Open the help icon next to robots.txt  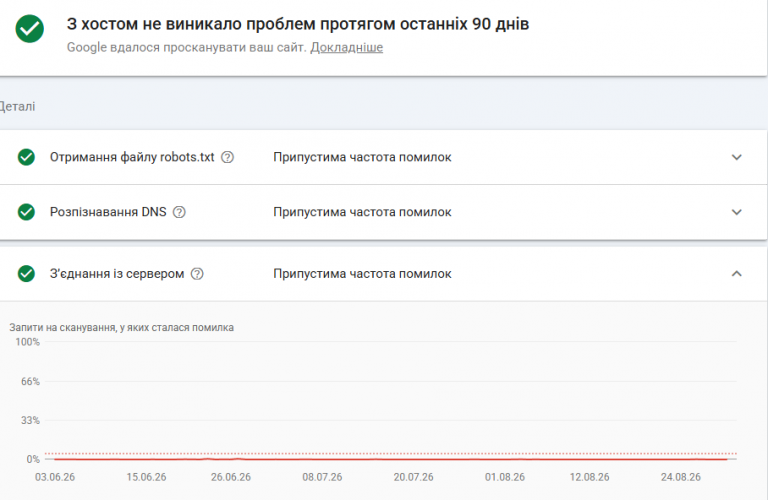[227, 157]
